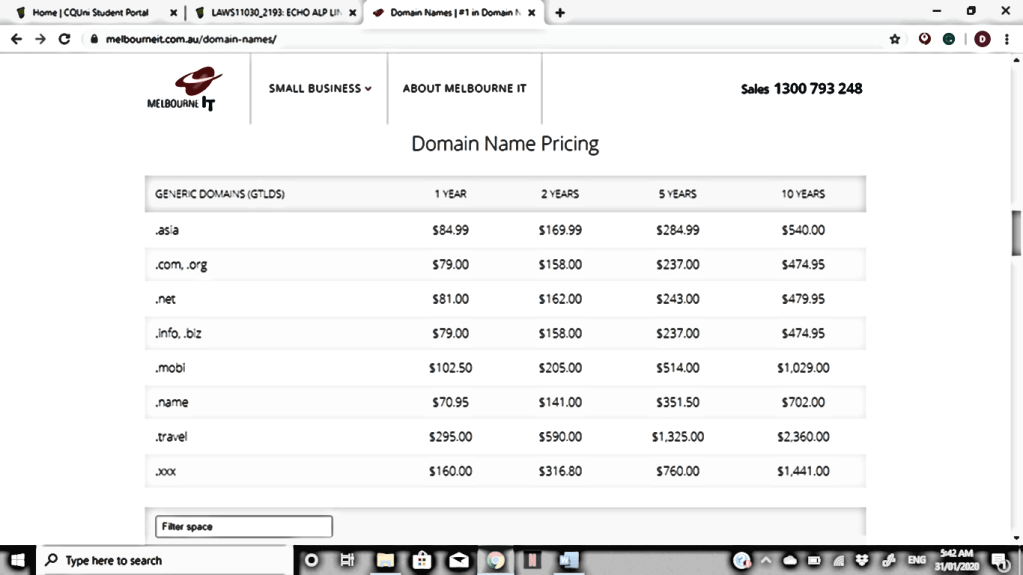Click the browser address bar URL
The image size is (1023, 575).
[x=190, y=39]
